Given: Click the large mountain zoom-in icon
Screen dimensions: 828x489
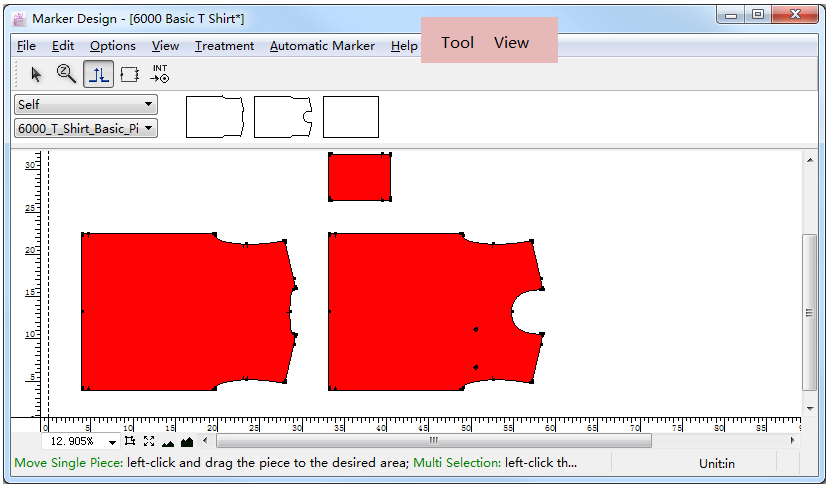Looking at the screenshot, I should click(186, 441).
